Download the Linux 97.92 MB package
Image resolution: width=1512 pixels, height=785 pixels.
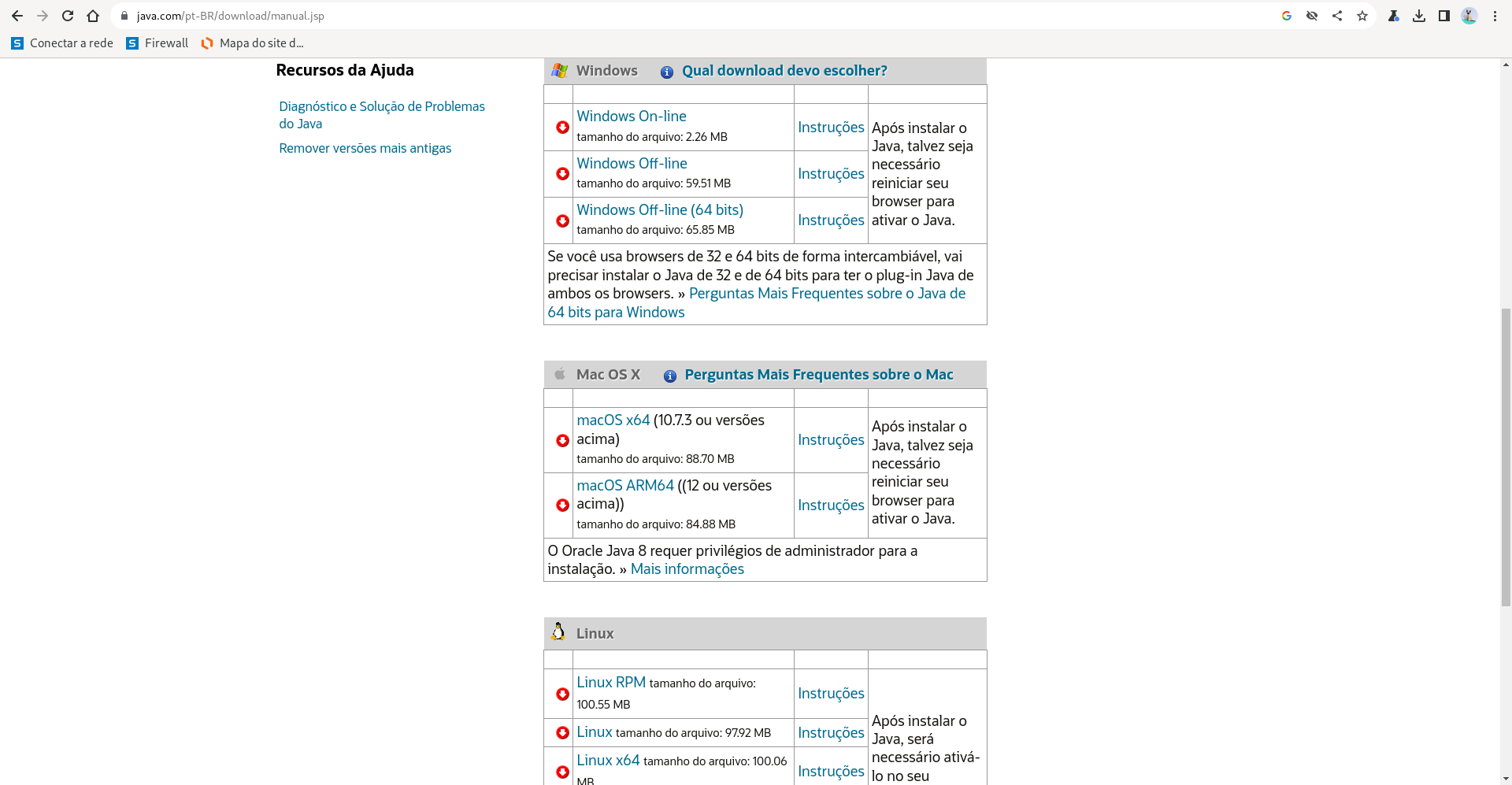pyautogui.click(x=595, y=732)
